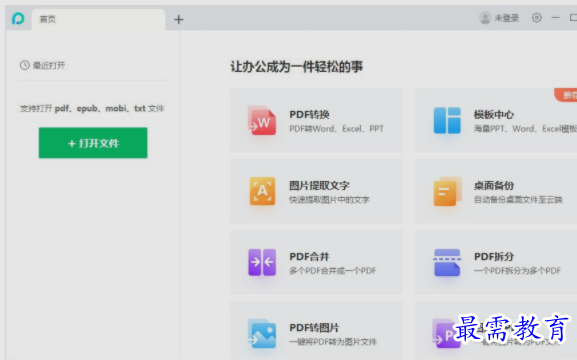Viewport: 577px width, 360px height.
Task: Switch to the 首页 tab
Action: 99,20
